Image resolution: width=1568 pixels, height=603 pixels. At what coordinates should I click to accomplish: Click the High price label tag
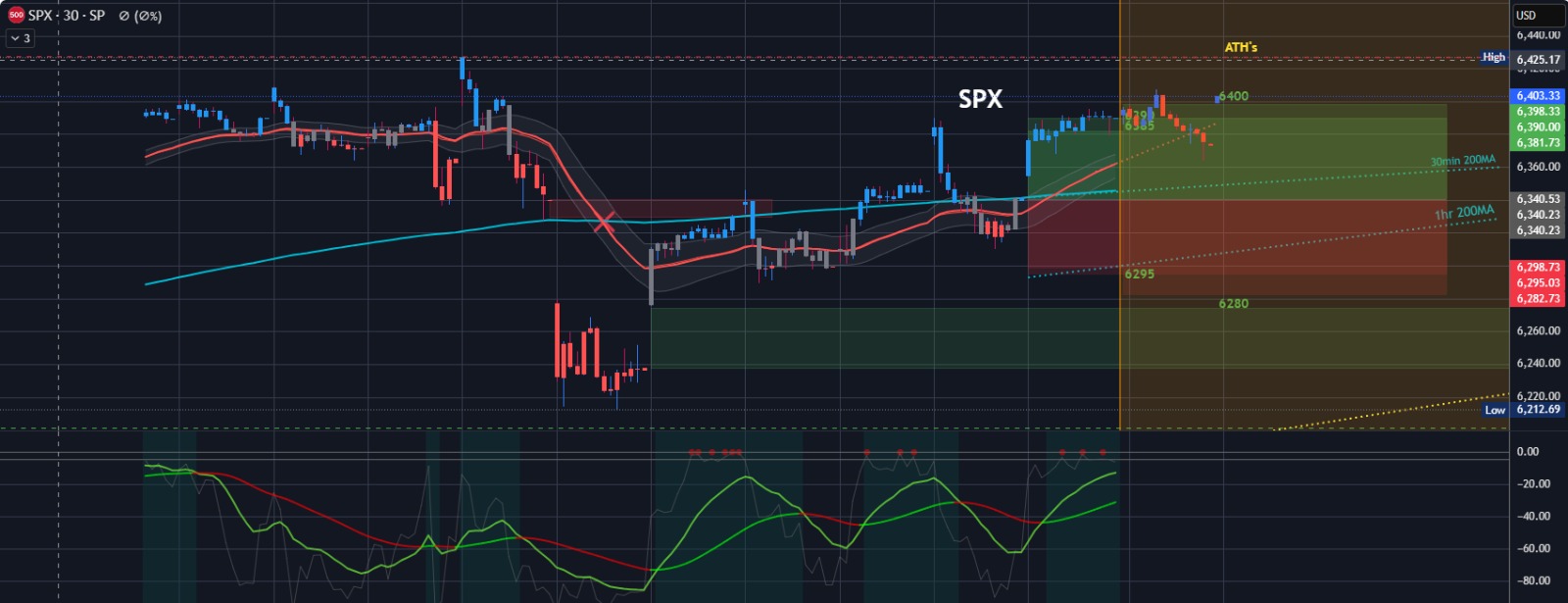(1494, 58)
